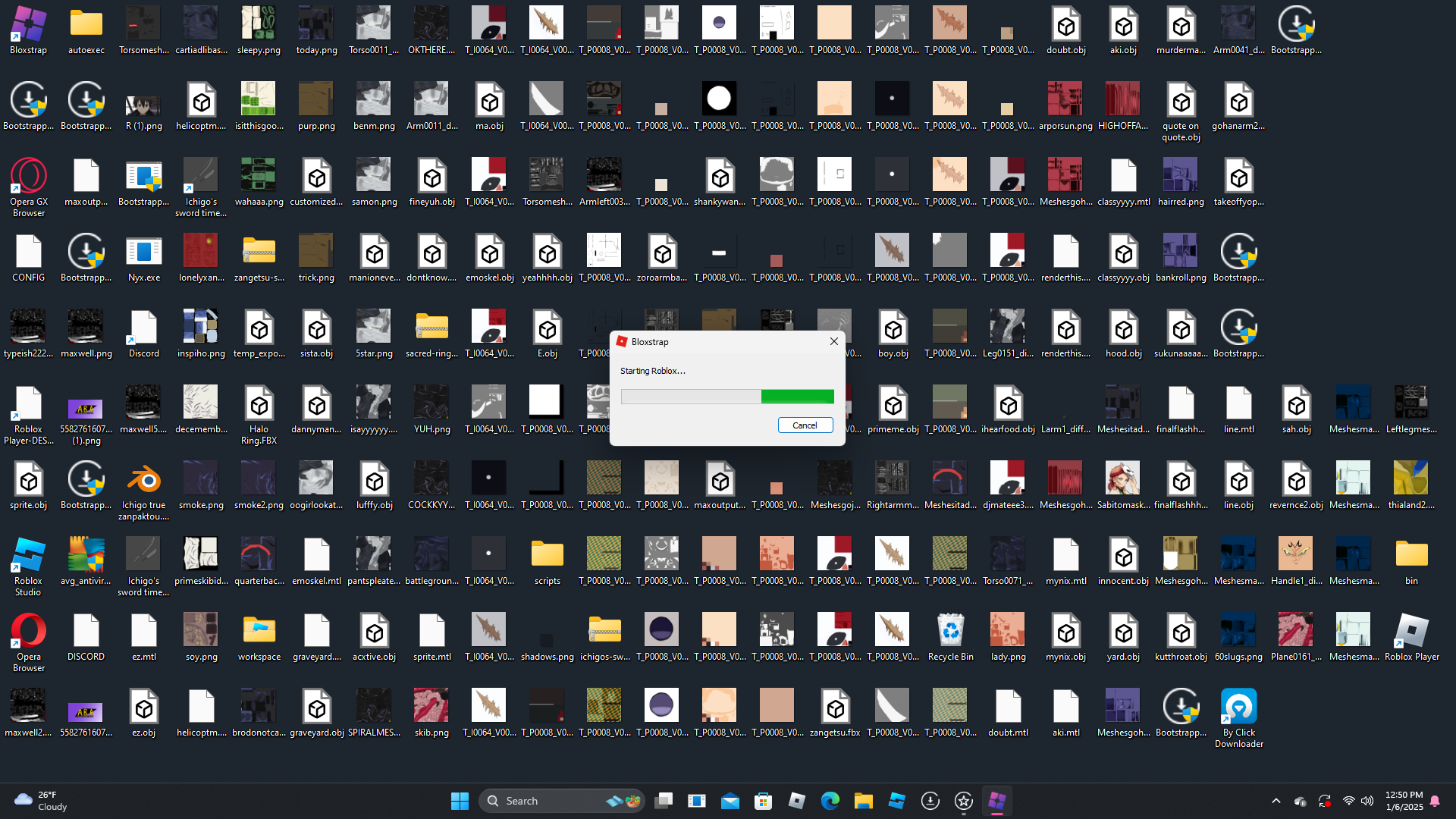Open the Recycle Bin icon
1456x819 pixels.
950,632
